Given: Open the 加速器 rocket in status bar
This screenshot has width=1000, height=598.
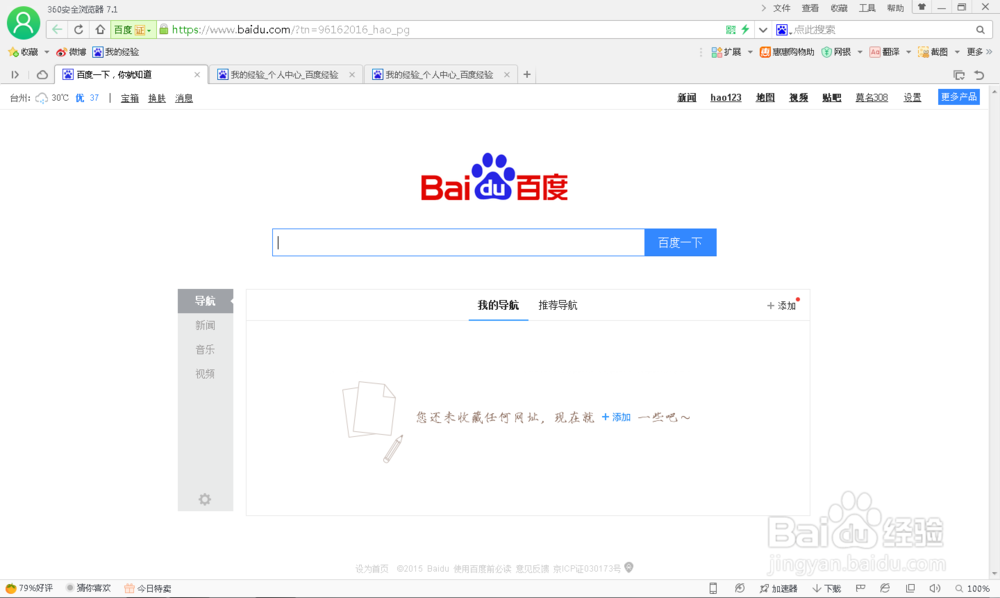Looking at the screenshot, I should pos(779,588).
